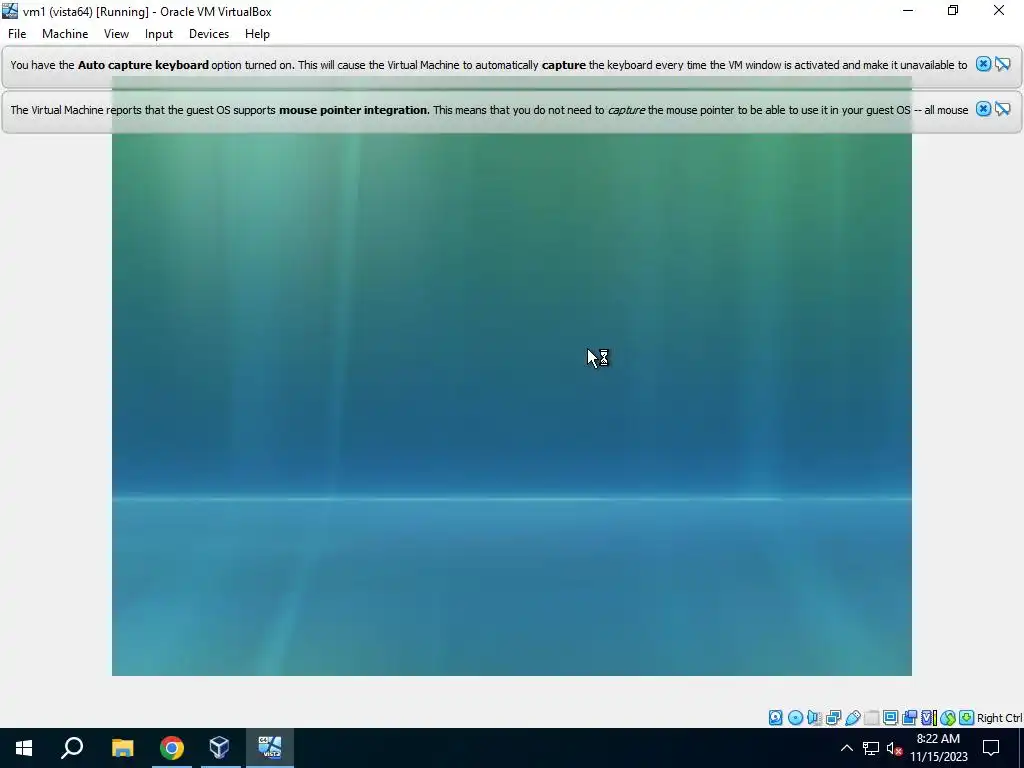This screenshot has height=768, width=1024.
Task: Launch Google Chrome from the taskbar
Action: pos(172,748)
